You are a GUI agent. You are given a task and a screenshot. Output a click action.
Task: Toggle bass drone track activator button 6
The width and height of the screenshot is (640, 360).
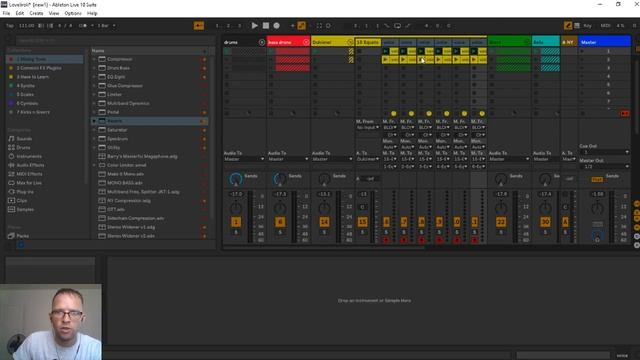point(280,222)
